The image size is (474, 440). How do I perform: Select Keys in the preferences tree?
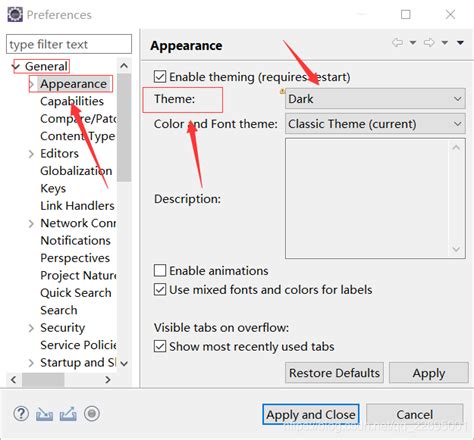point(53,188)
